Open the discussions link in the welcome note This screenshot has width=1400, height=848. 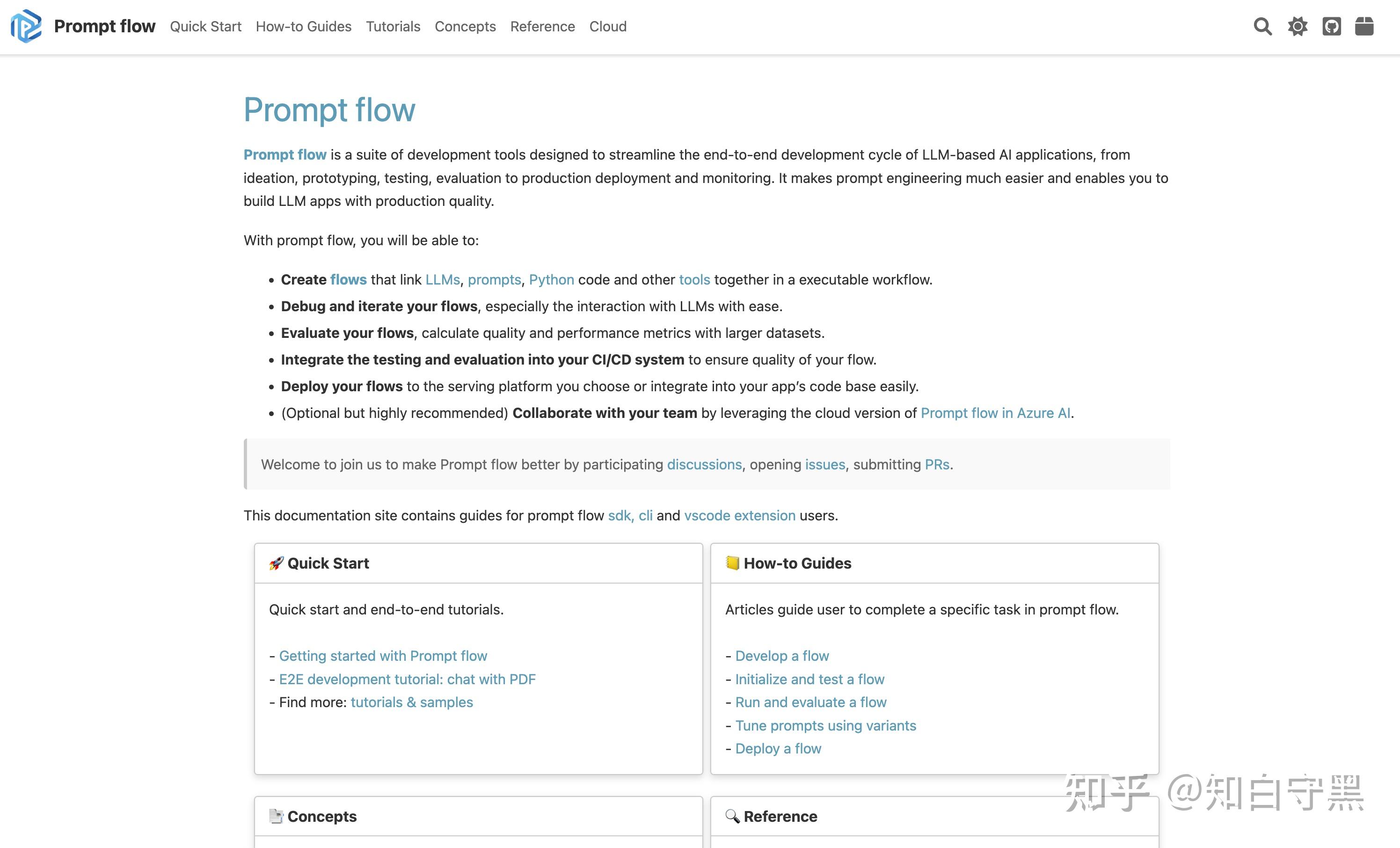(704, 464)
